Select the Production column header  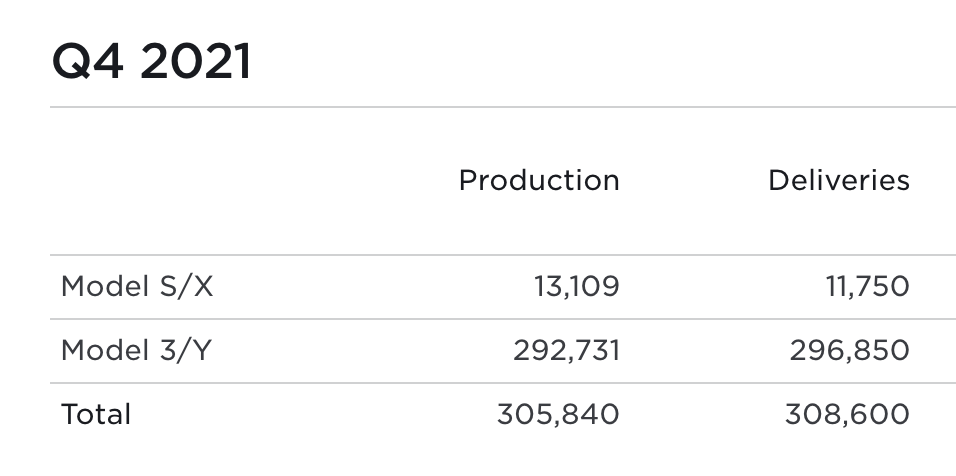pos(539,181)
